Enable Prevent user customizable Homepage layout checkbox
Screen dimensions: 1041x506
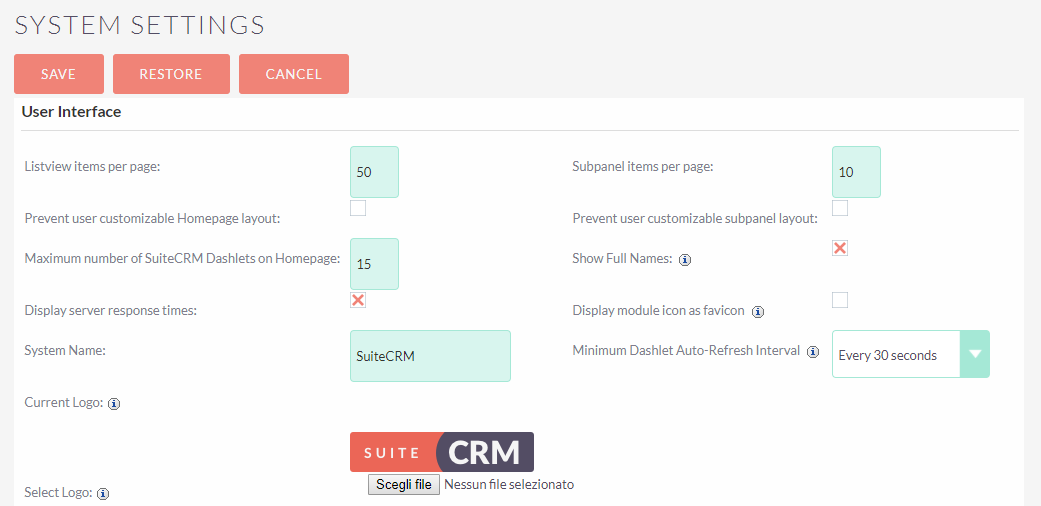click(x=358, y=208)
